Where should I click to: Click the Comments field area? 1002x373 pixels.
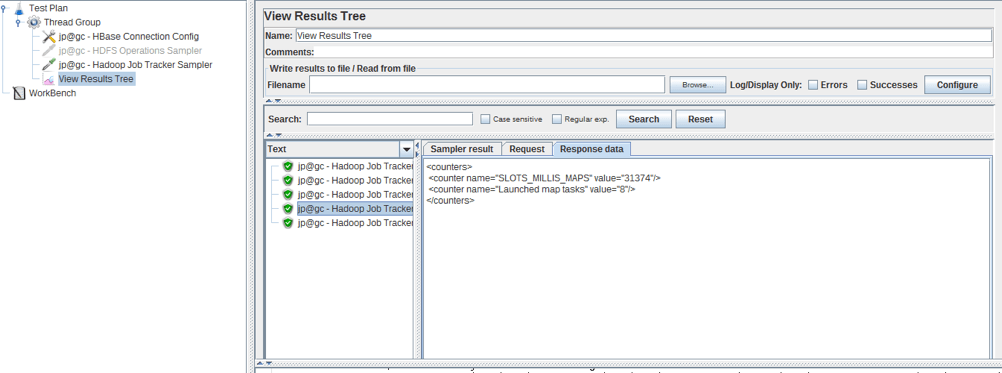(x=654, y=52)
